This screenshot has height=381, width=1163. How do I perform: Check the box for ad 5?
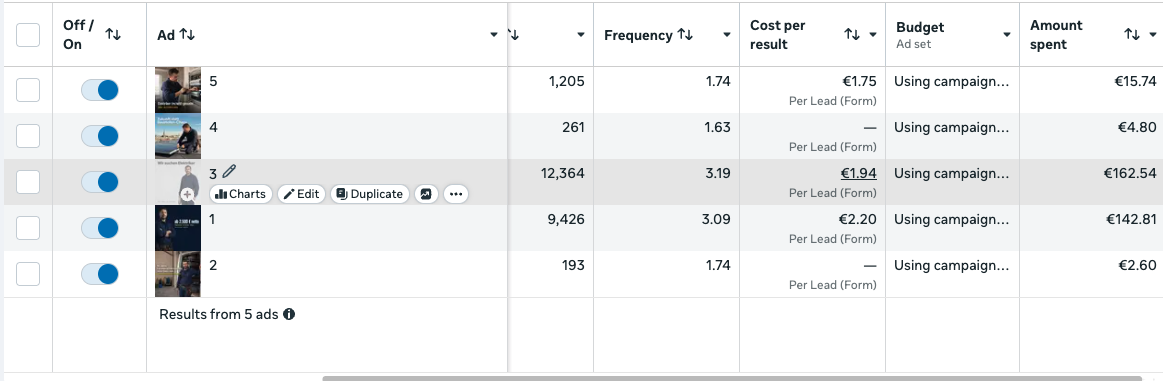28,90
